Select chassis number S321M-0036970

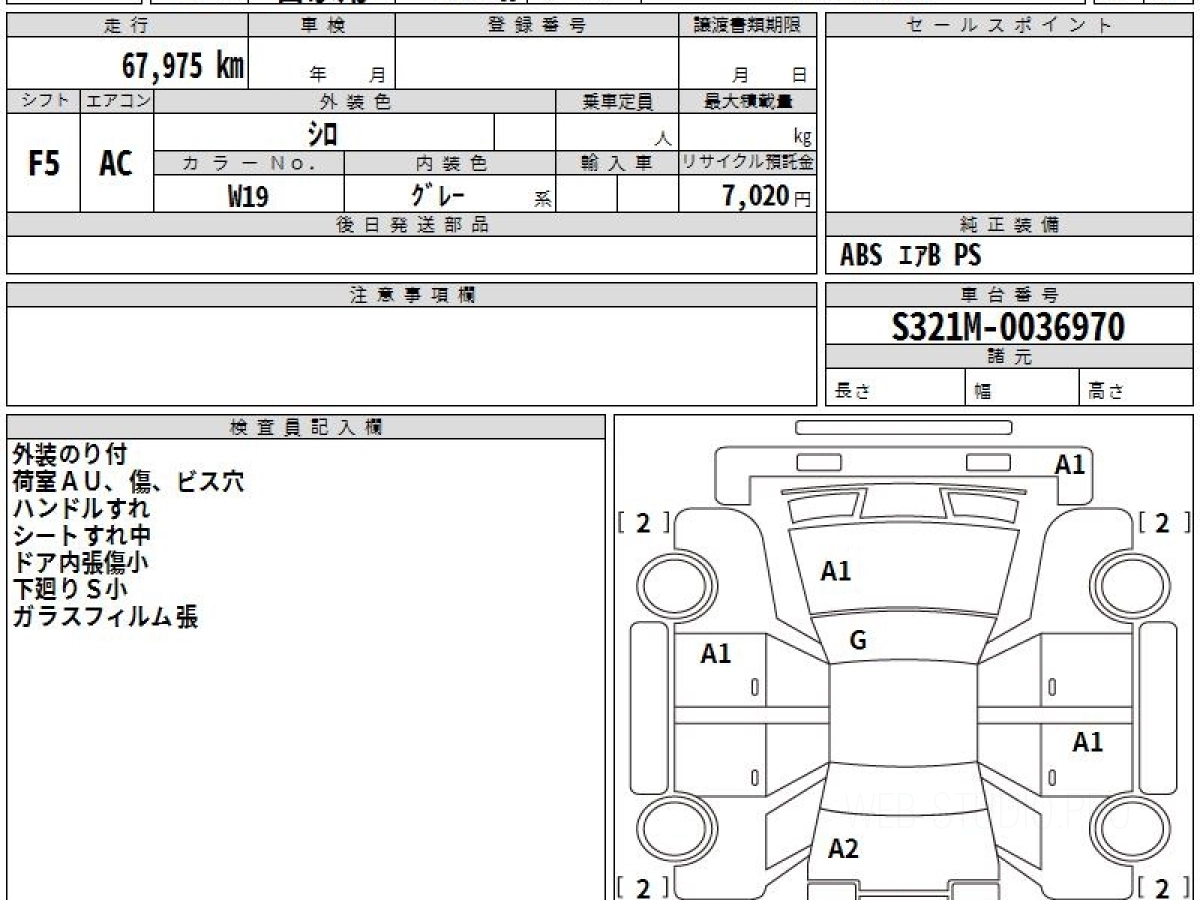(x=1009, y=327)
